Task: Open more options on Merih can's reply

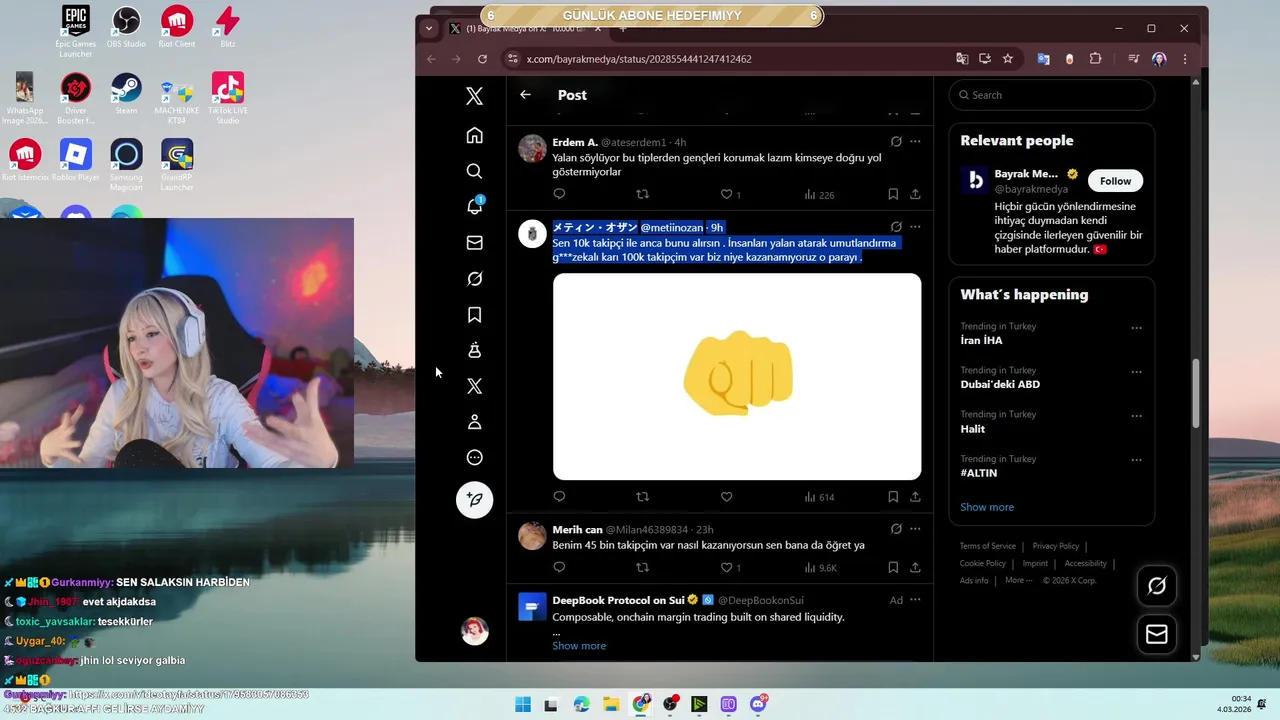Action: (x=915, y=529)
